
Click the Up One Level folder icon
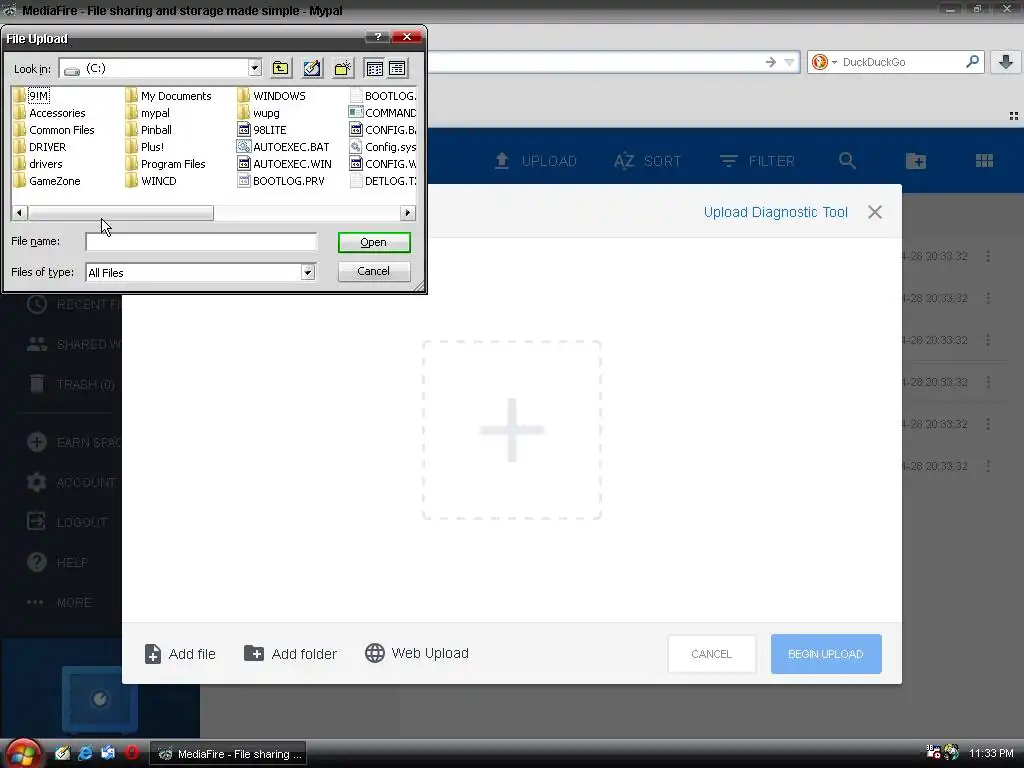coord(280,68)
